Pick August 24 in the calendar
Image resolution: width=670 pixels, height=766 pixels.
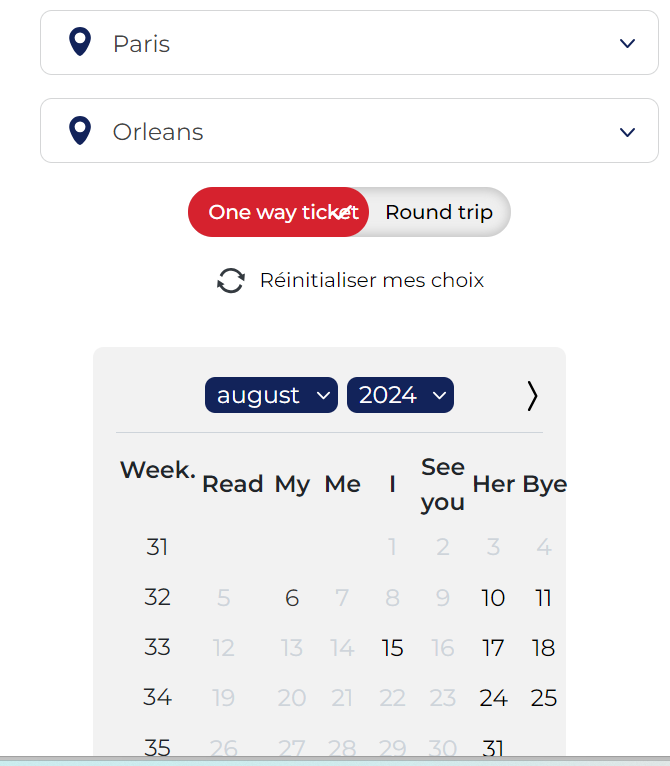pos(493,698)
